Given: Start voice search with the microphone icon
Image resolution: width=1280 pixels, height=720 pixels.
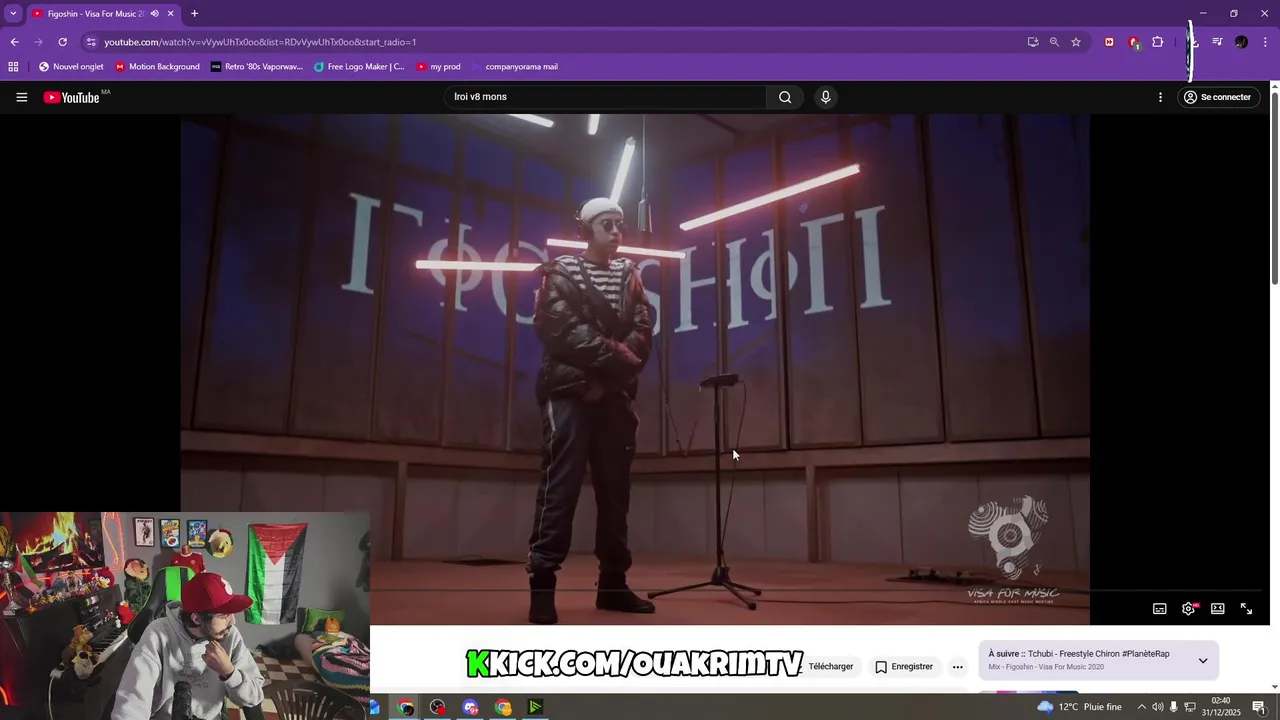Looking at the screenshot, I should click(x=825, y=97).
